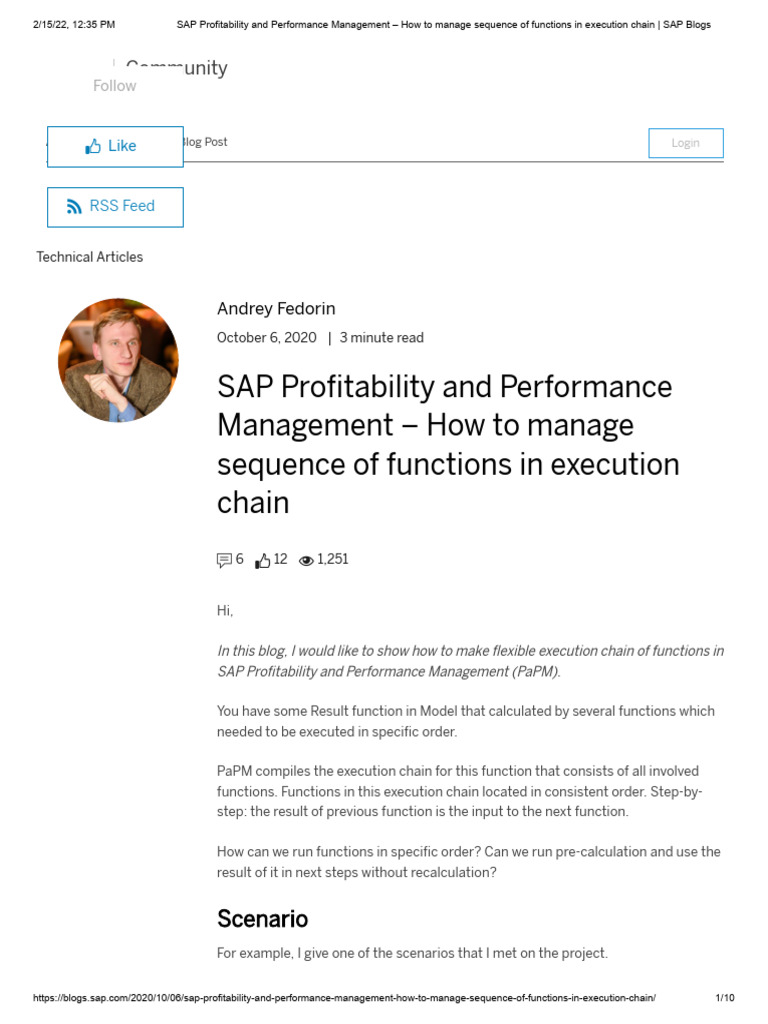Viewport: 768px width, 1024px height.
Task: Click the Follow link
Action: pyautogui.click(x=114, y=86)
